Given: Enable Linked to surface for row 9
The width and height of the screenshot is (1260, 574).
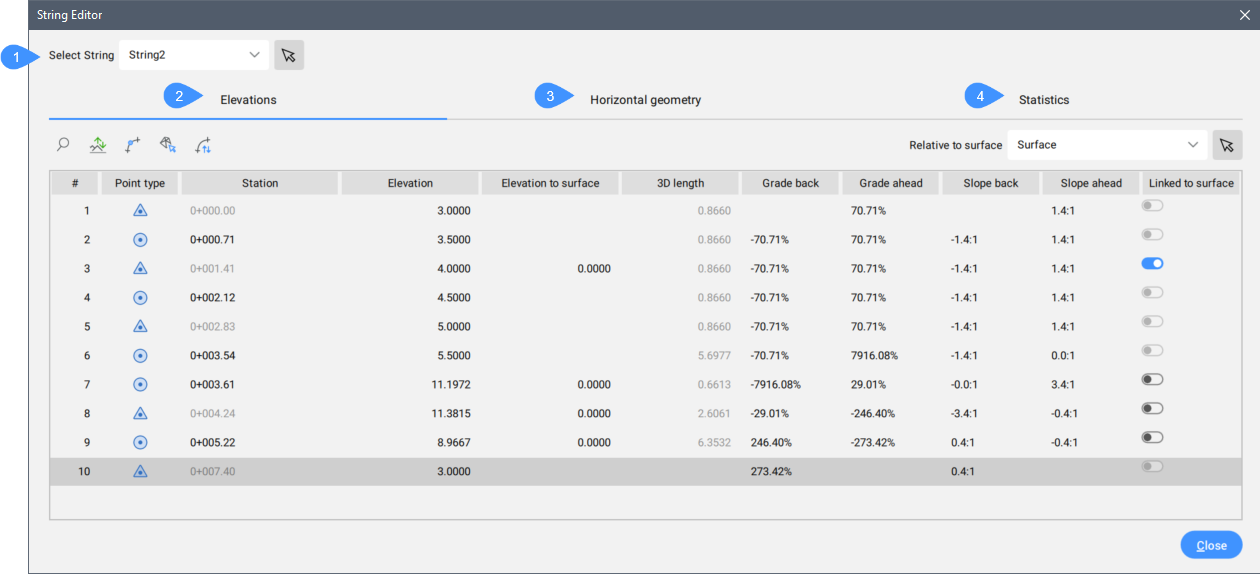Looking at the screenshot, I should pyautogui.click(x=1153, y=438).
